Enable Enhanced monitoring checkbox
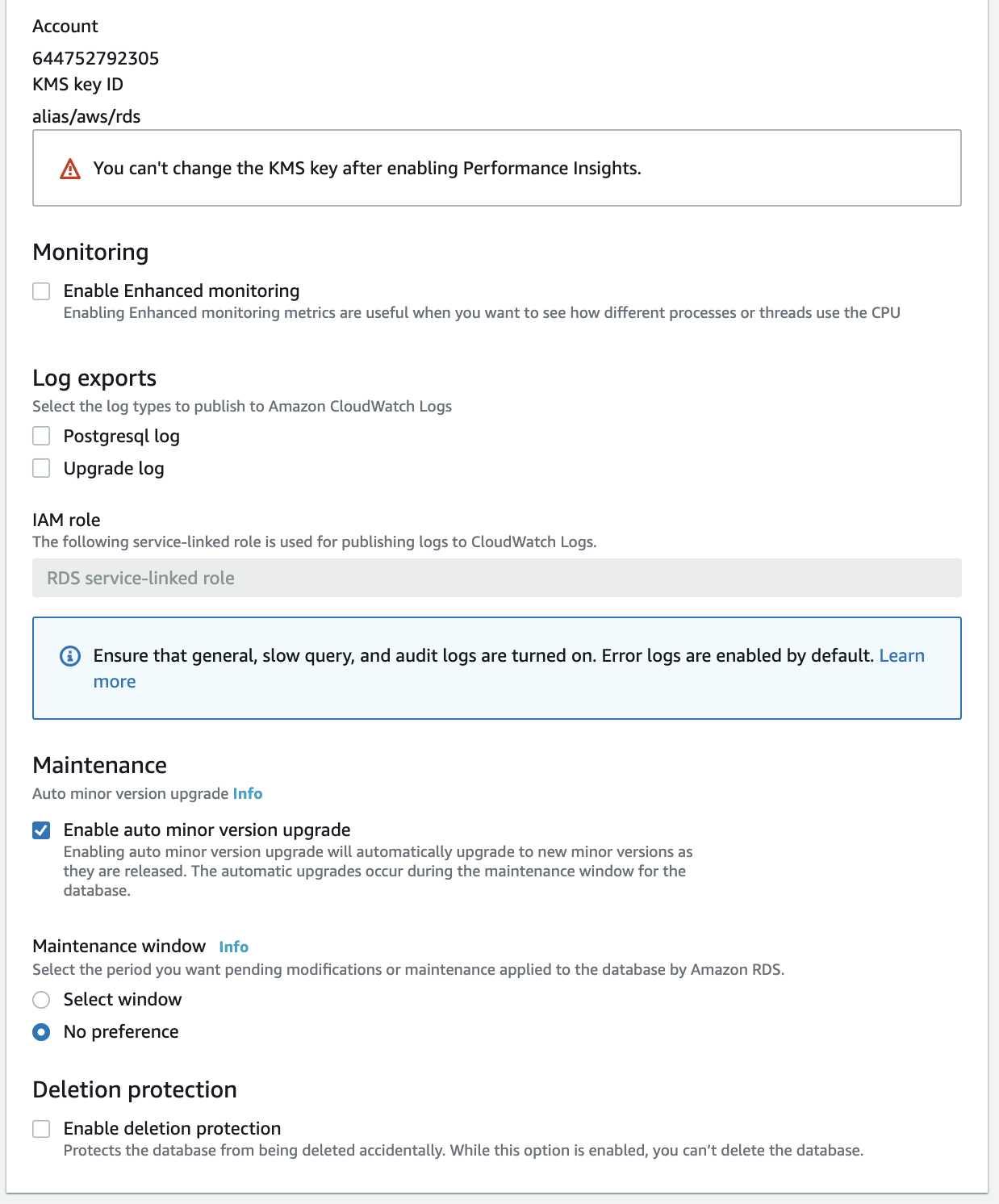Image resolution: width=999 pixels, height=1204 pixels. tap(41, 291)
